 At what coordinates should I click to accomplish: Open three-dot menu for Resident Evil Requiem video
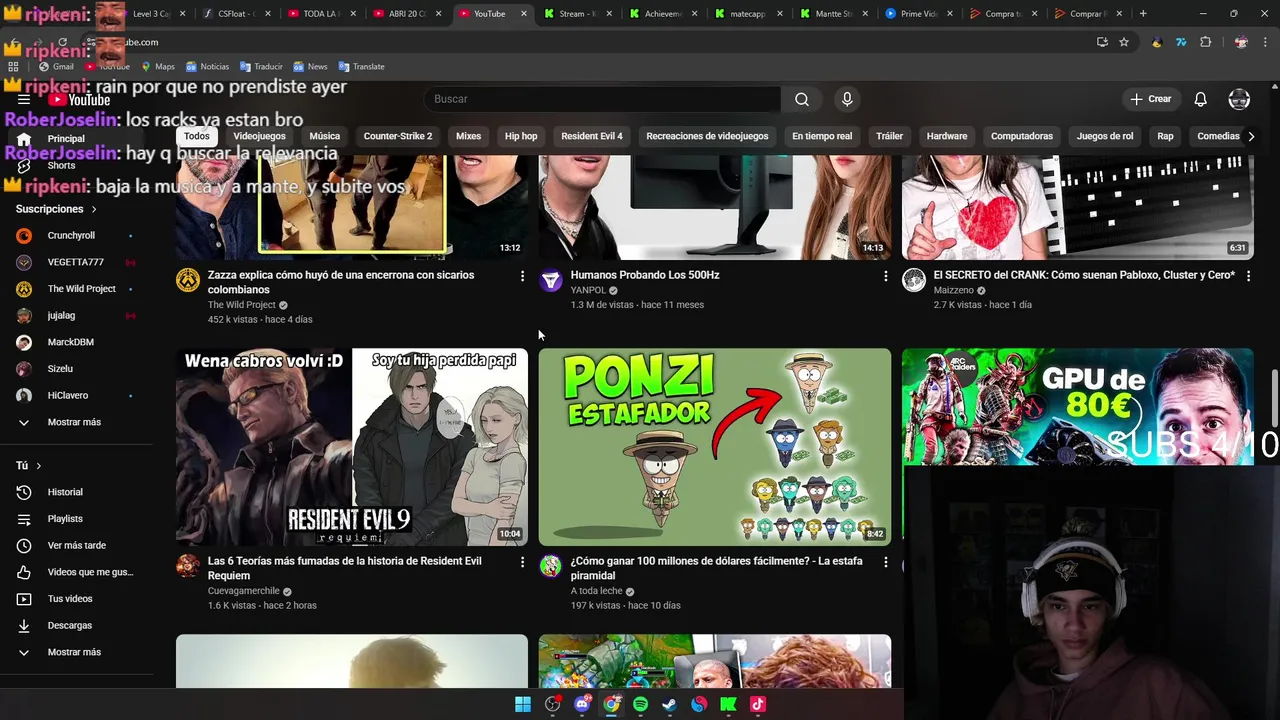click(522, 562)
